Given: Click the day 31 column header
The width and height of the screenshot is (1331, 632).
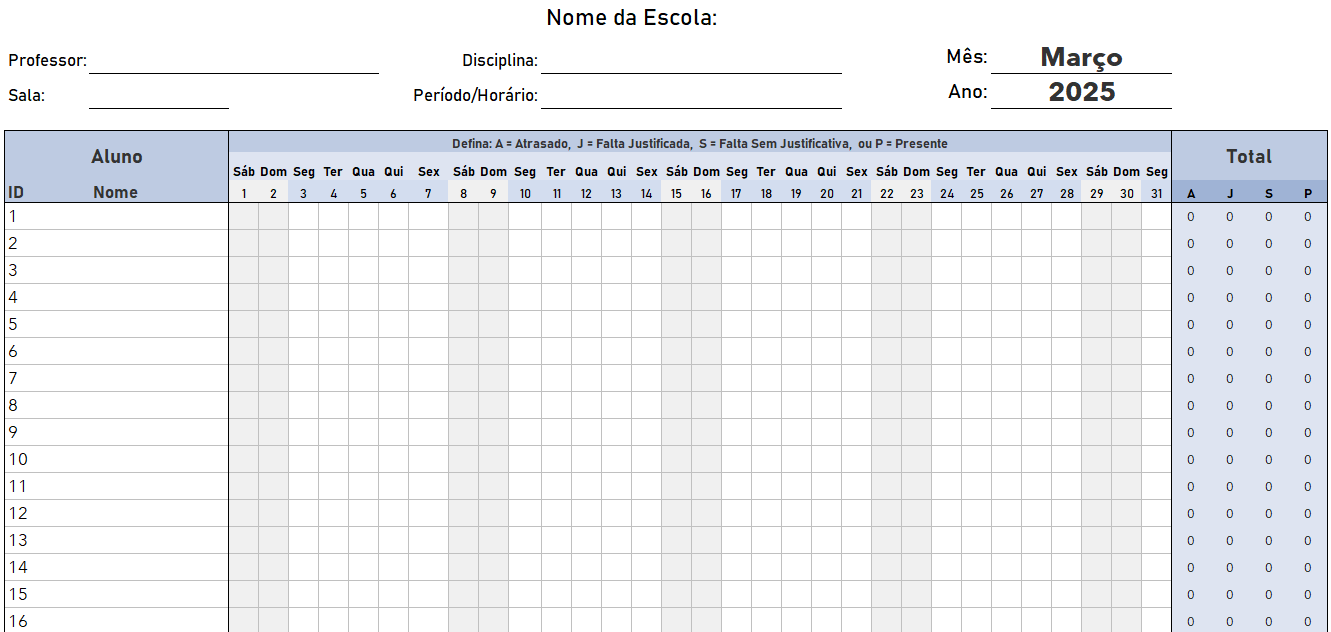Looking at the screenshot, I should pyautogui.click(x=1156, y=194).
